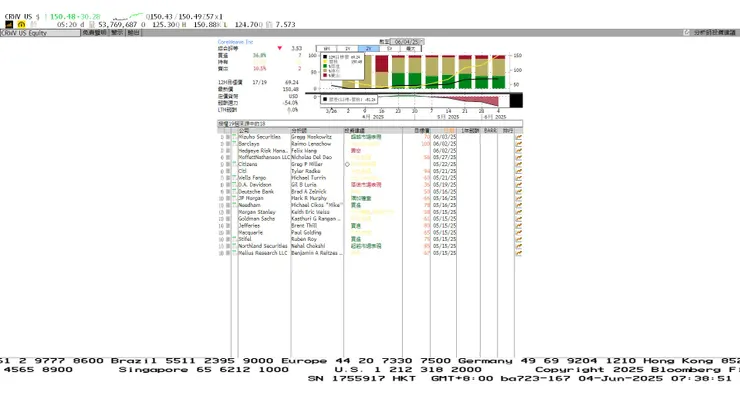The height and width of the screenshot is (400, 740).
Task: Open analyst recommendation settings at top right
Action: (x=715, y=33)
